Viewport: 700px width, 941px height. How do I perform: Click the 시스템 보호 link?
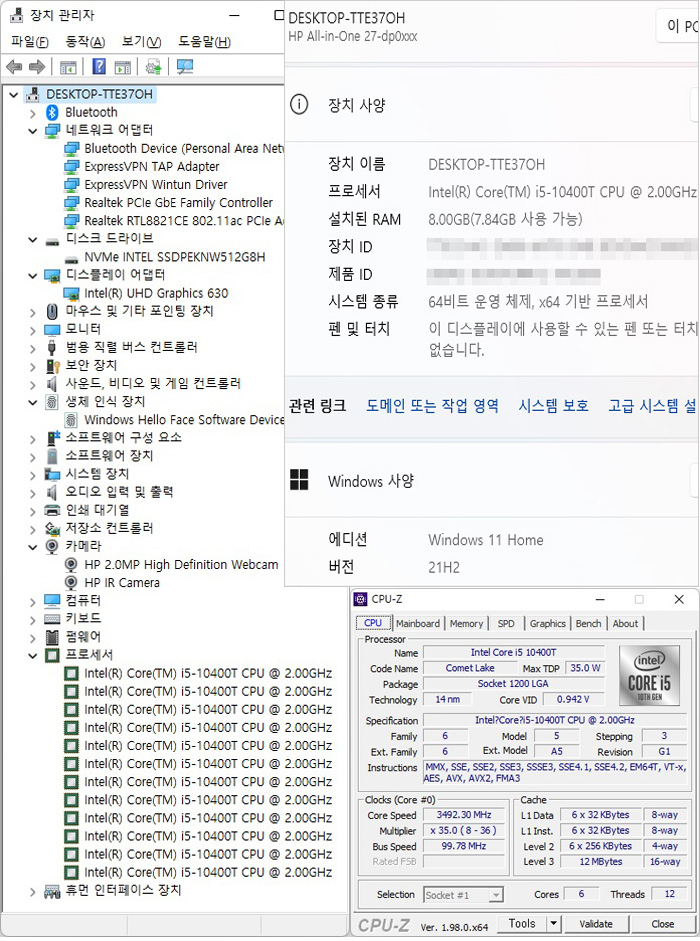pyautogui.click(x=554, y=406)
